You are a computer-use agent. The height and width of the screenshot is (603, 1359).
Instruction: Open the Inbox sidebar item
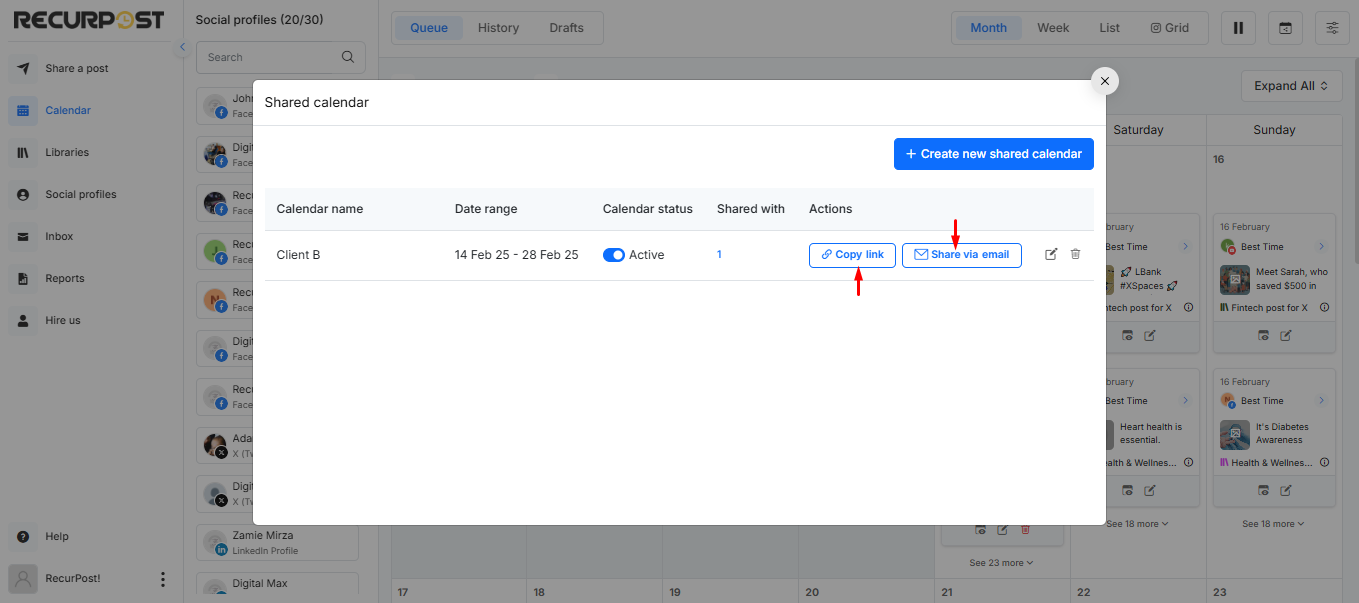(x=59, y=236)
